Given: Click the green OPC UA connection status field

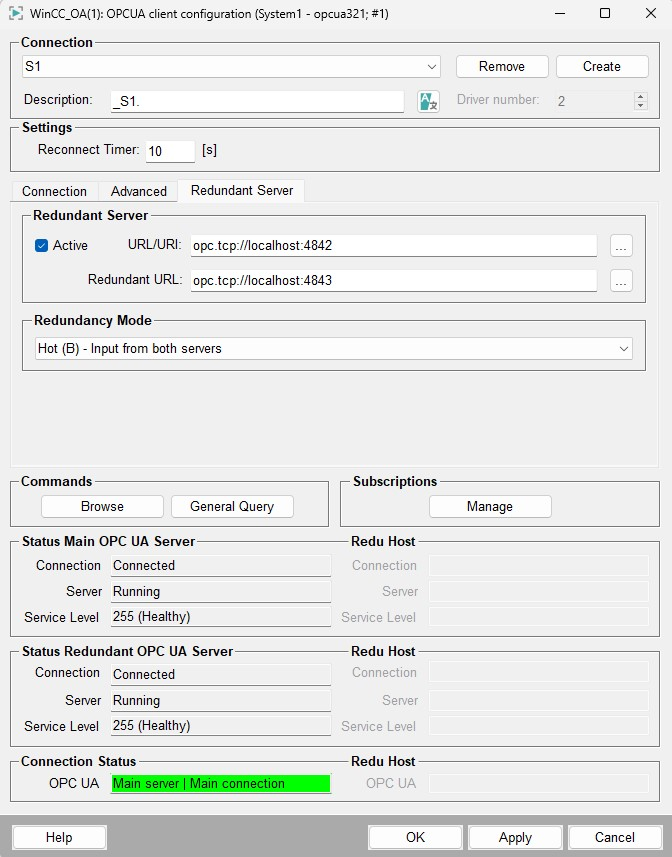Looking at the screenshot, I should click(220, 784).
